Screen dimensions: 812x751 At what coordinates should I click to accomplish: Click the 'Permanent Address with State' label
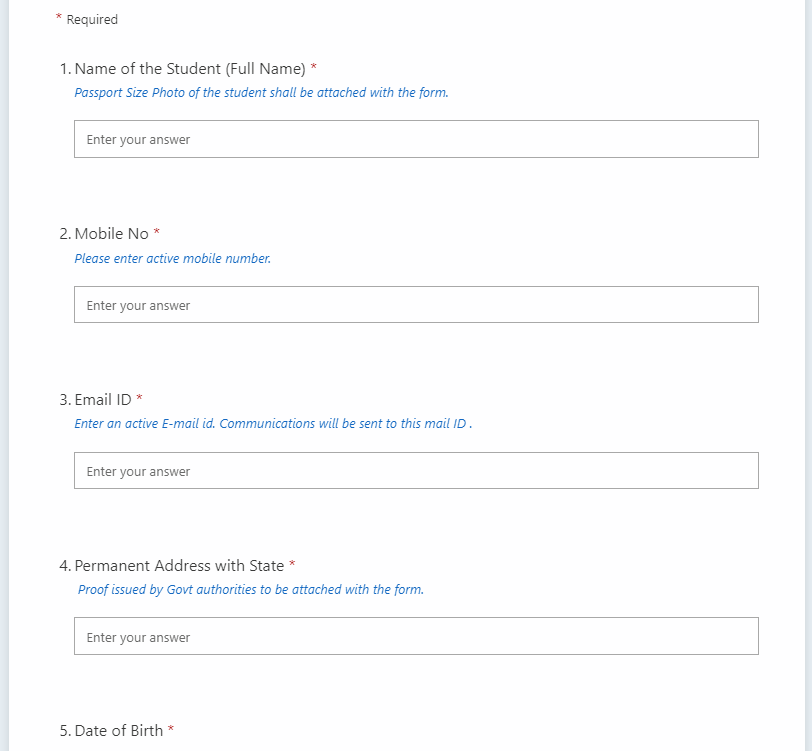coord(179,565)
